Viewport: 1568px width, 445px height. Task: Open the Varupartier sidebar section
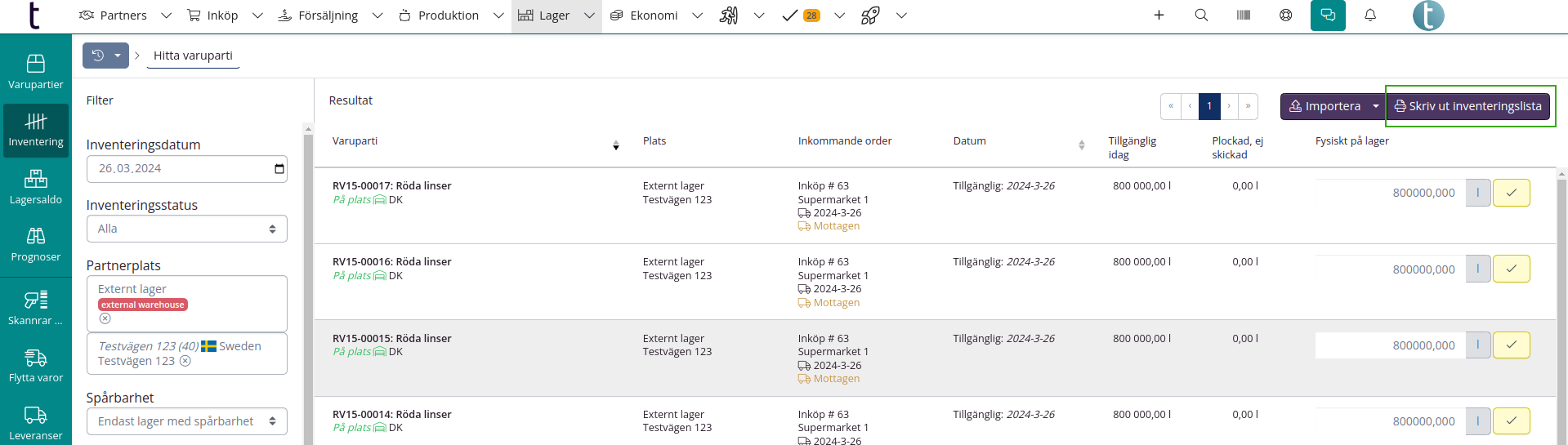click(35, 71)
